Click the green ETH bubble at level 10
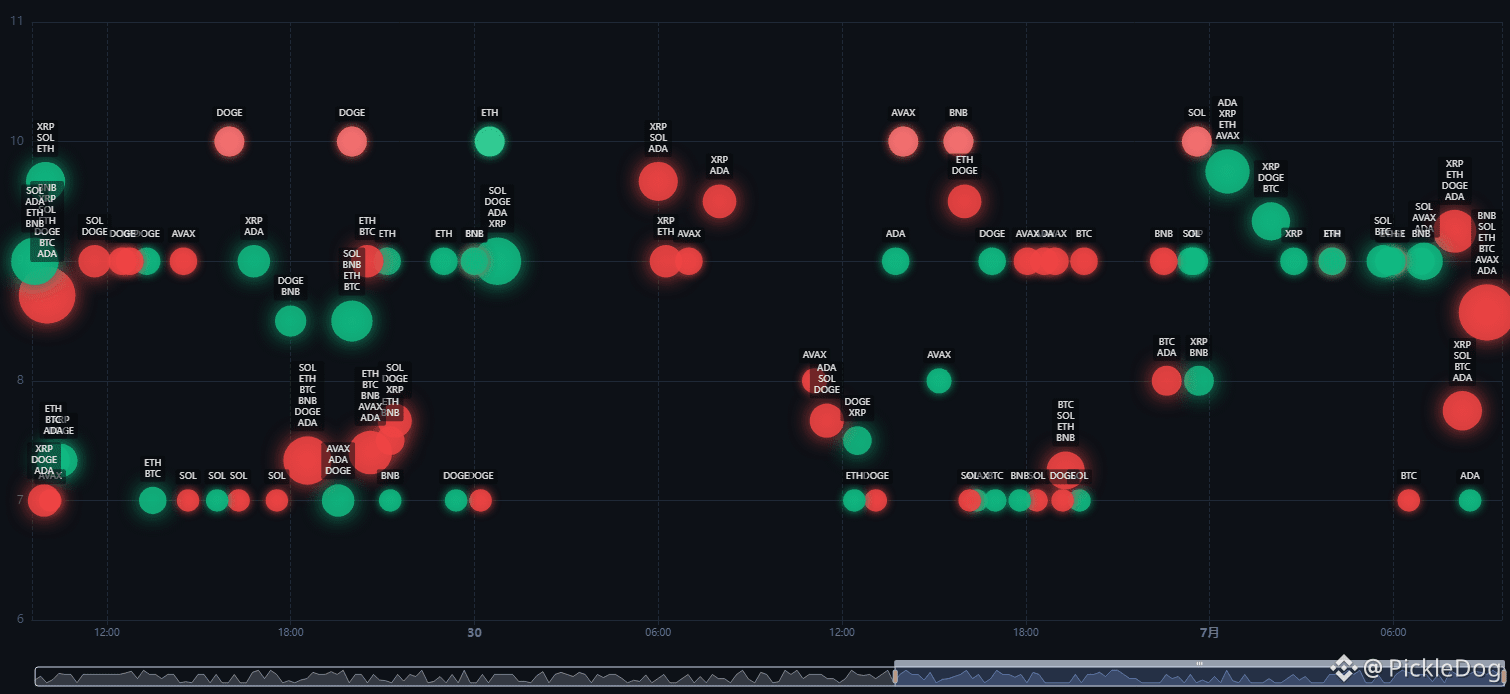This screenshot has width=1510, height=694. coord(489,141)
